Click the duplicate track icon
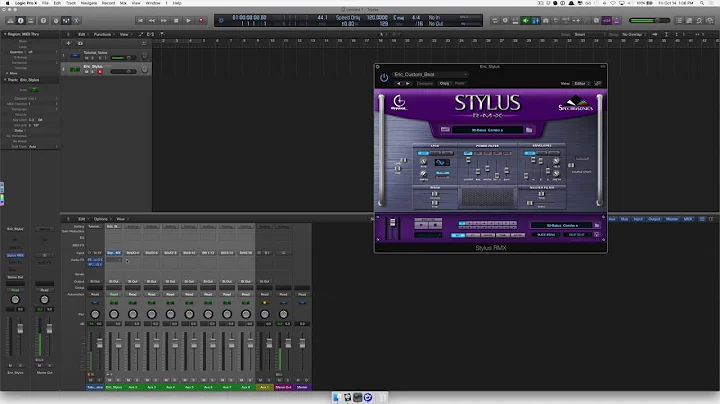Viewport: 720px width, 404px height. pyautogui.click(x=80, y=43)
